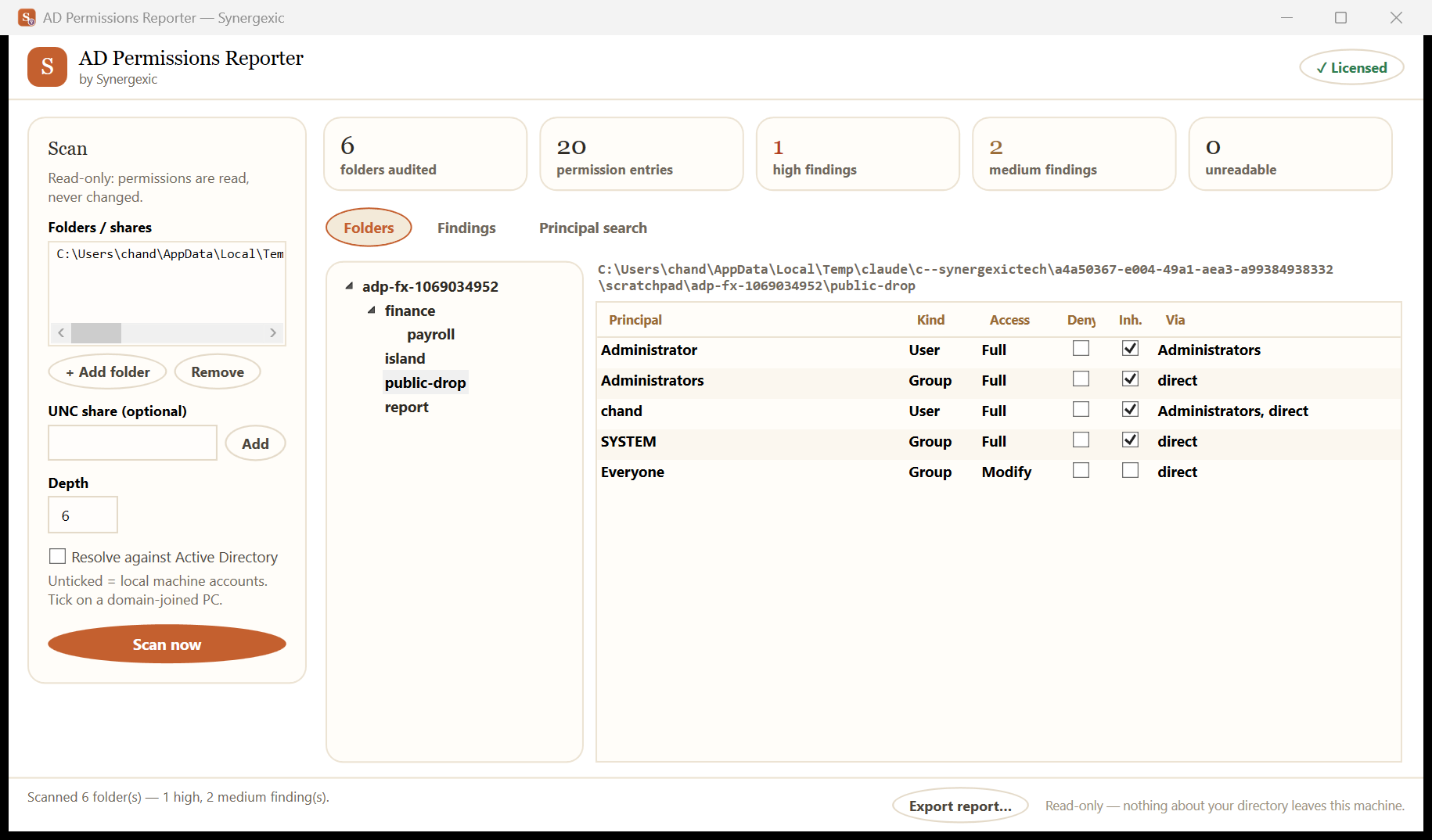Click the Add folder button

pyautogui.click(x=107, y=372)
